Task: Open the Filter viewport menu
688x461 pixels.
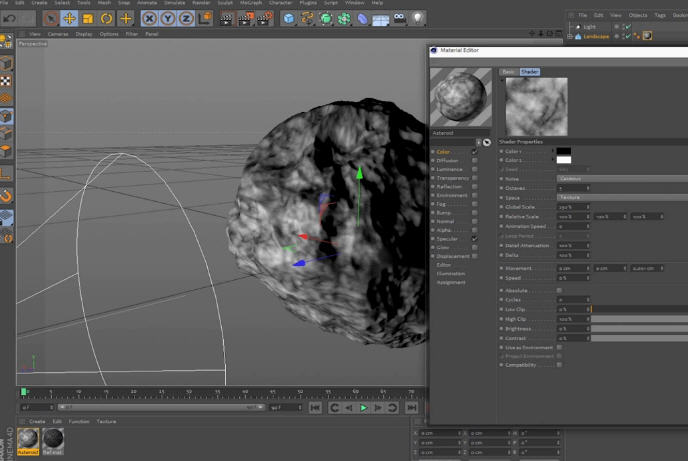Action: (132, 34)
